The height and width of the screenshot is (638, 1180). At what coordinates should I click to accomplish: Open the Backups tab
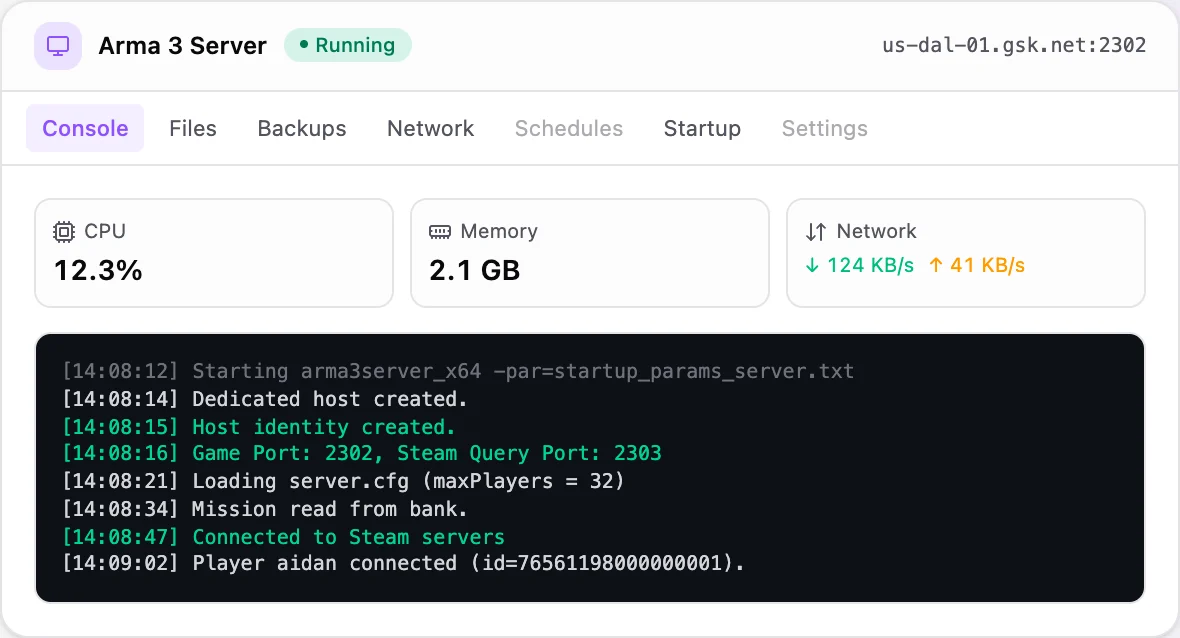[302, 129]
